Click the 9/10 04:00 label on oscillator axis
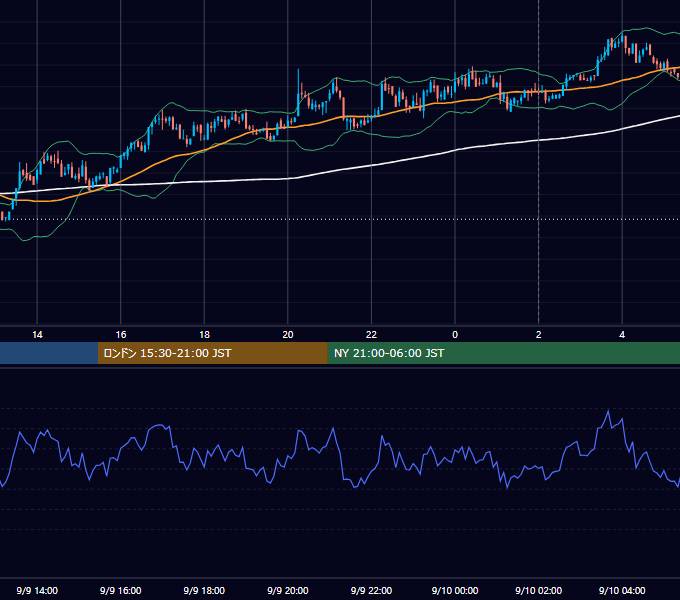 pos(622,590)
